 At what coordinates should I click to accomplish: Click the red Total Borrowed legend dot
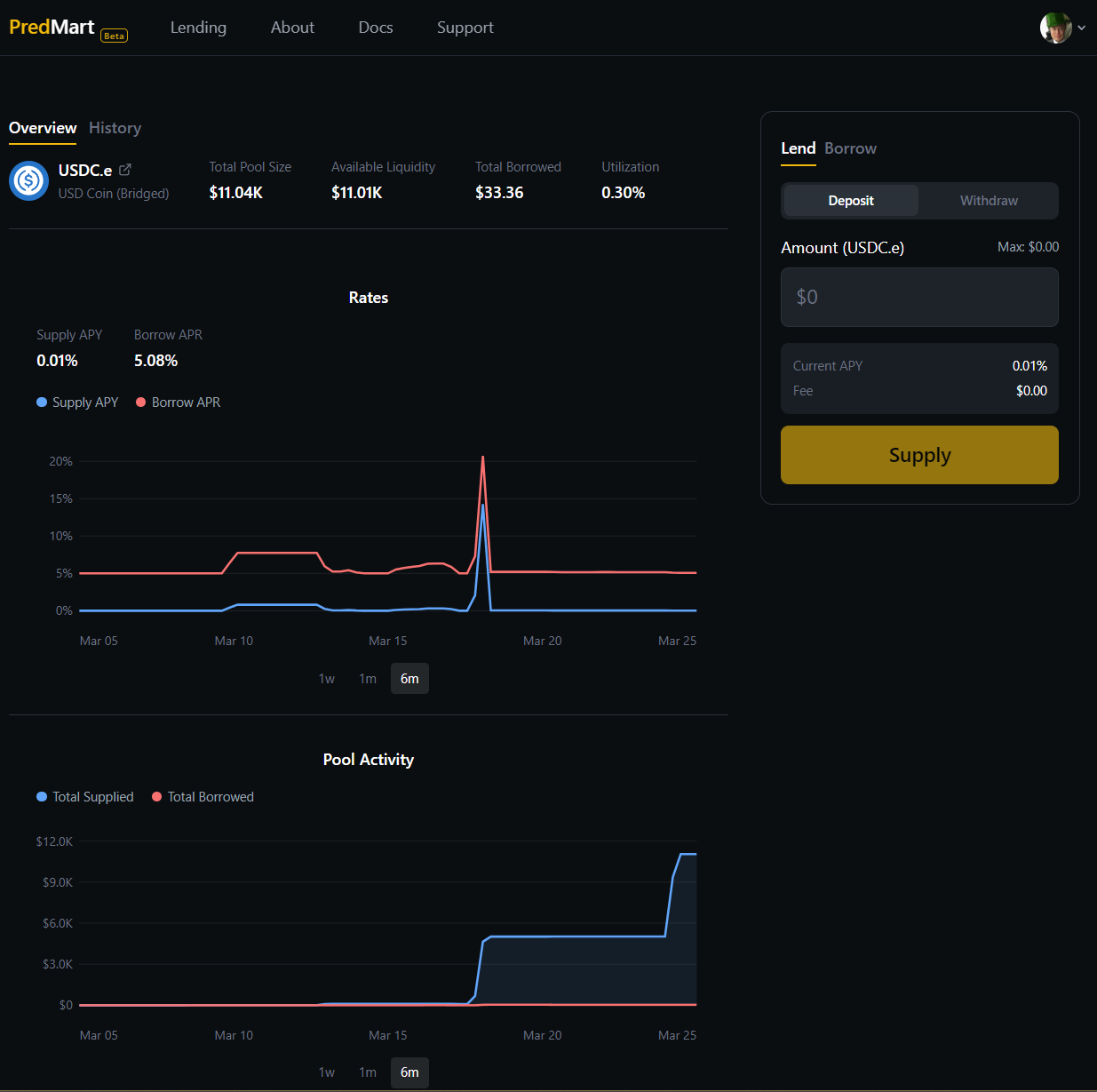pyautogui.click(x=156, y=797)
